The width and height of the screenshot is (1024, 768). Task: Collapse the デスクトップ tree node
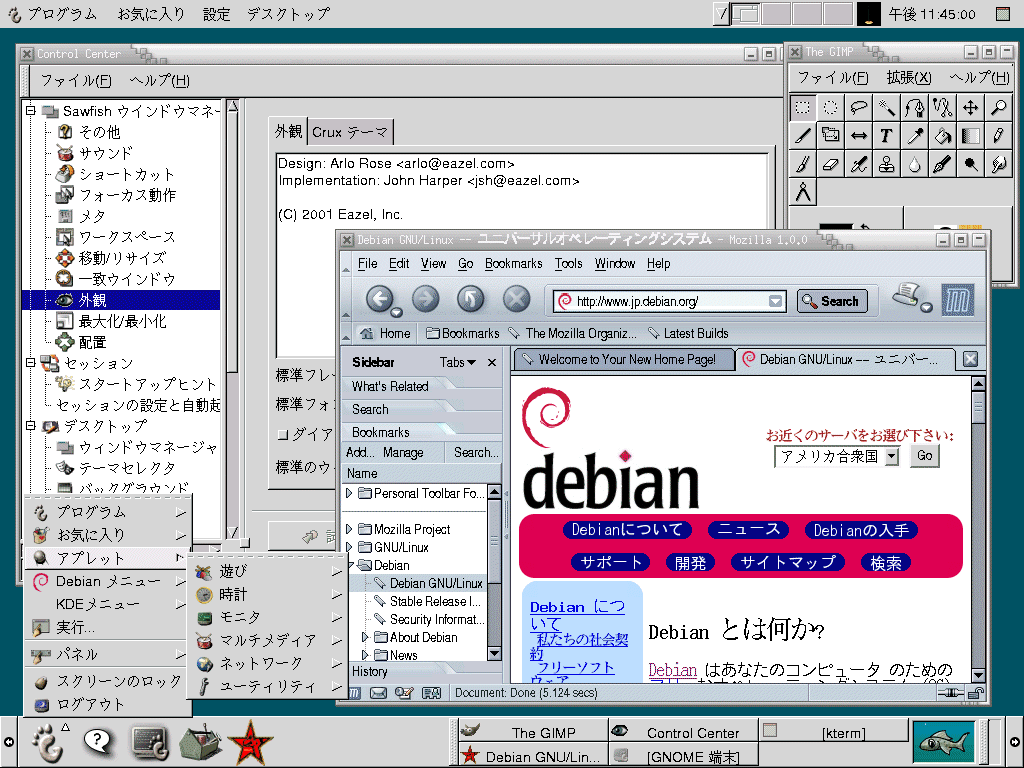click(x=31, y=425)
